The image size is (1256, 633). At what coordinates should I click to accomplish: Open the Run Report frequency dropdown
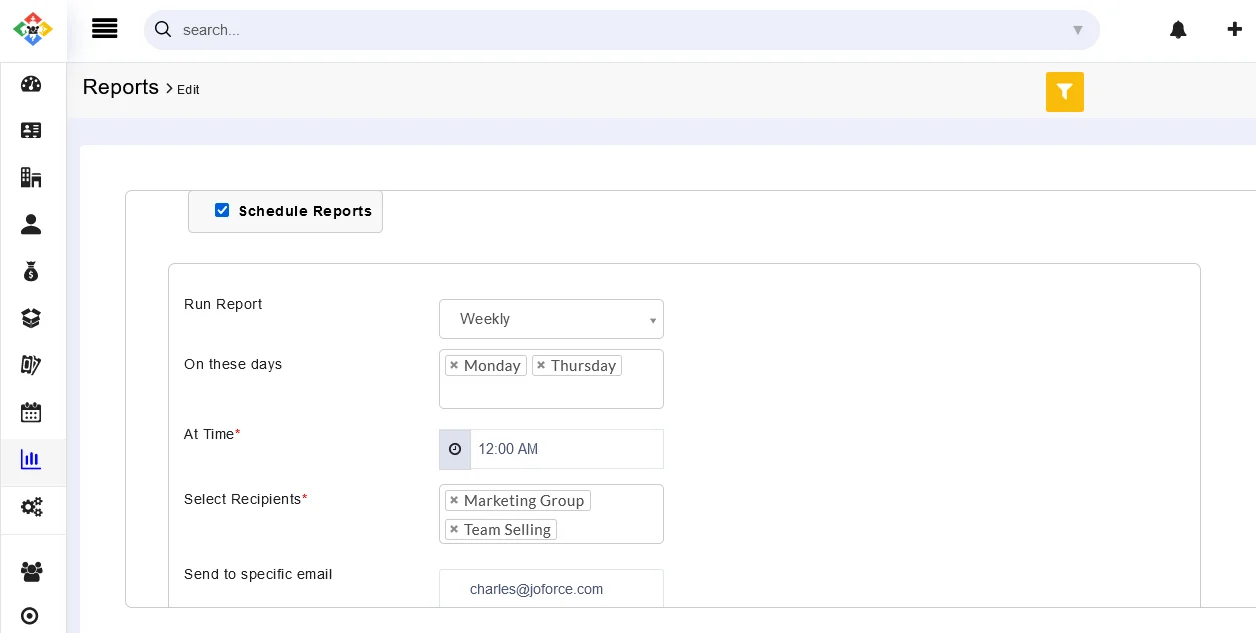pos(551,318)
